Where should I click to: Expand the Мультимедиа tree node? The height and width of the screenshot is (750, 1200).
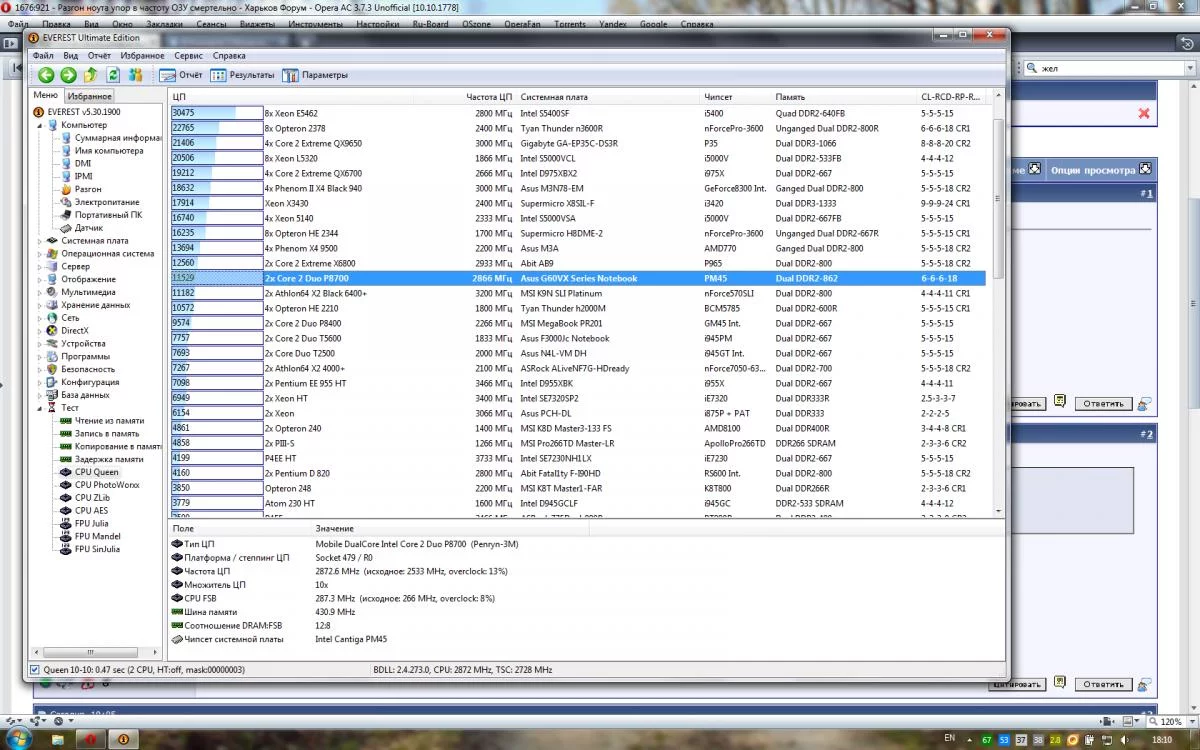(40, 292)
